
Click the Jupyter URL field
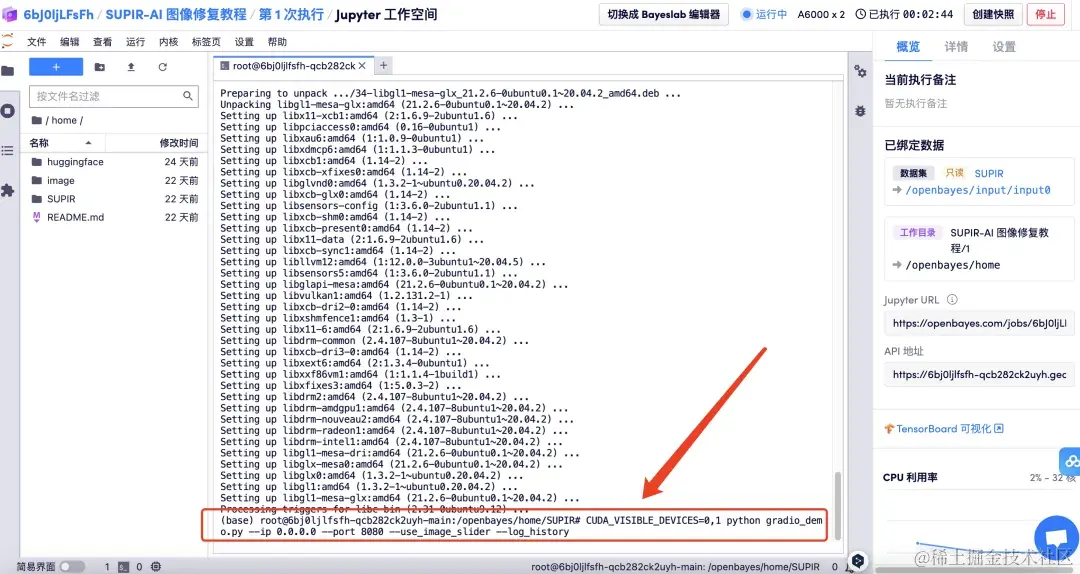[x=979, y=323]
